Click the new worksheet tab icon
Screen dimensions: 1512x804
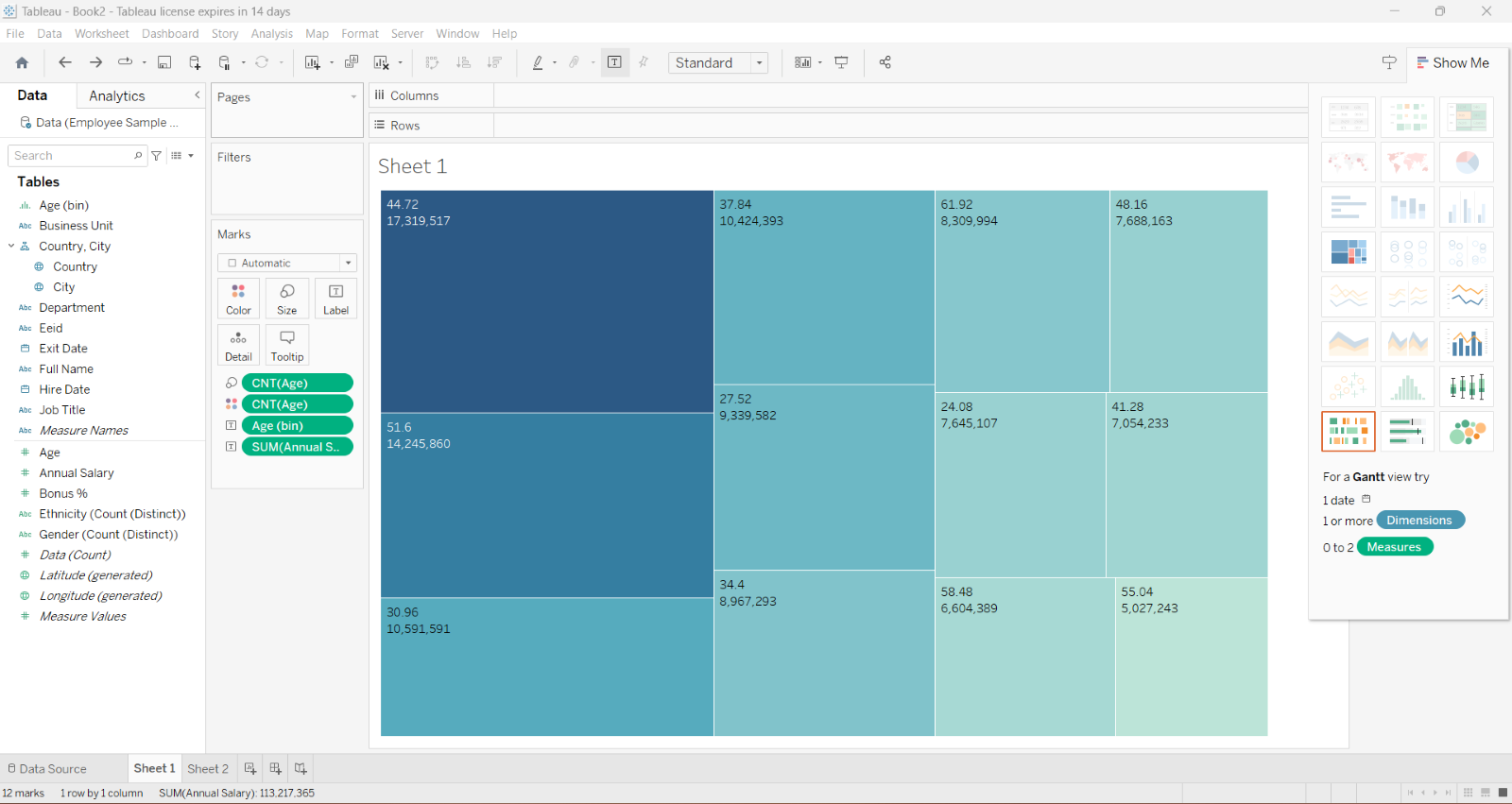250,769
